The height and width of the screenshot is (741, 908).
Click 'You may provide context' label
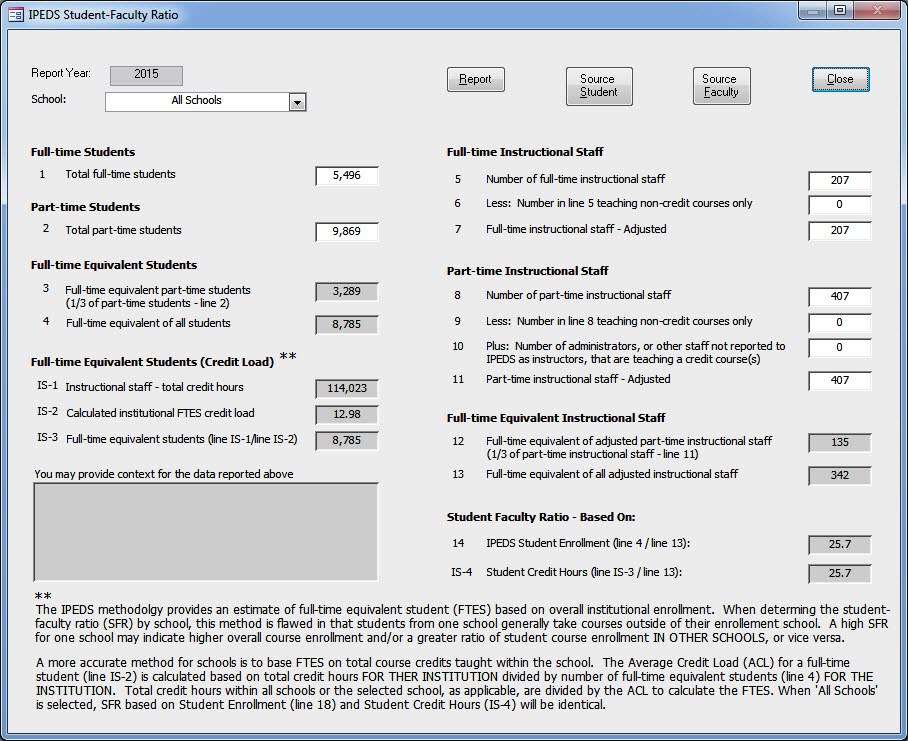pyautogui.click(x=164, y=474)
